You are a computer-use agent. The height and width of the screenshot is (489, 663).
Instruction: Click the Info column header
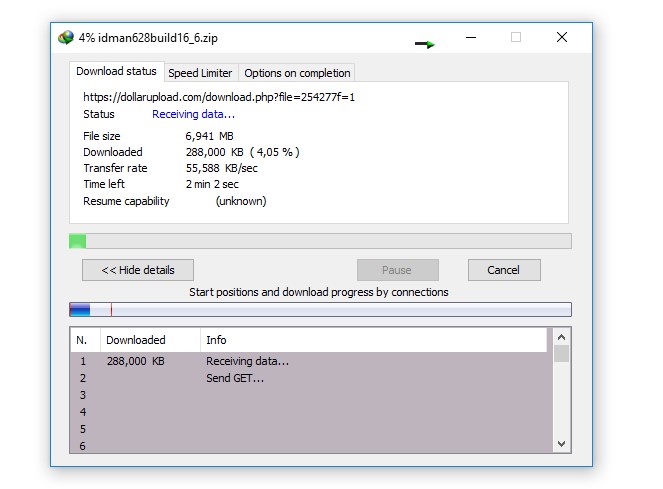(373, 340)
